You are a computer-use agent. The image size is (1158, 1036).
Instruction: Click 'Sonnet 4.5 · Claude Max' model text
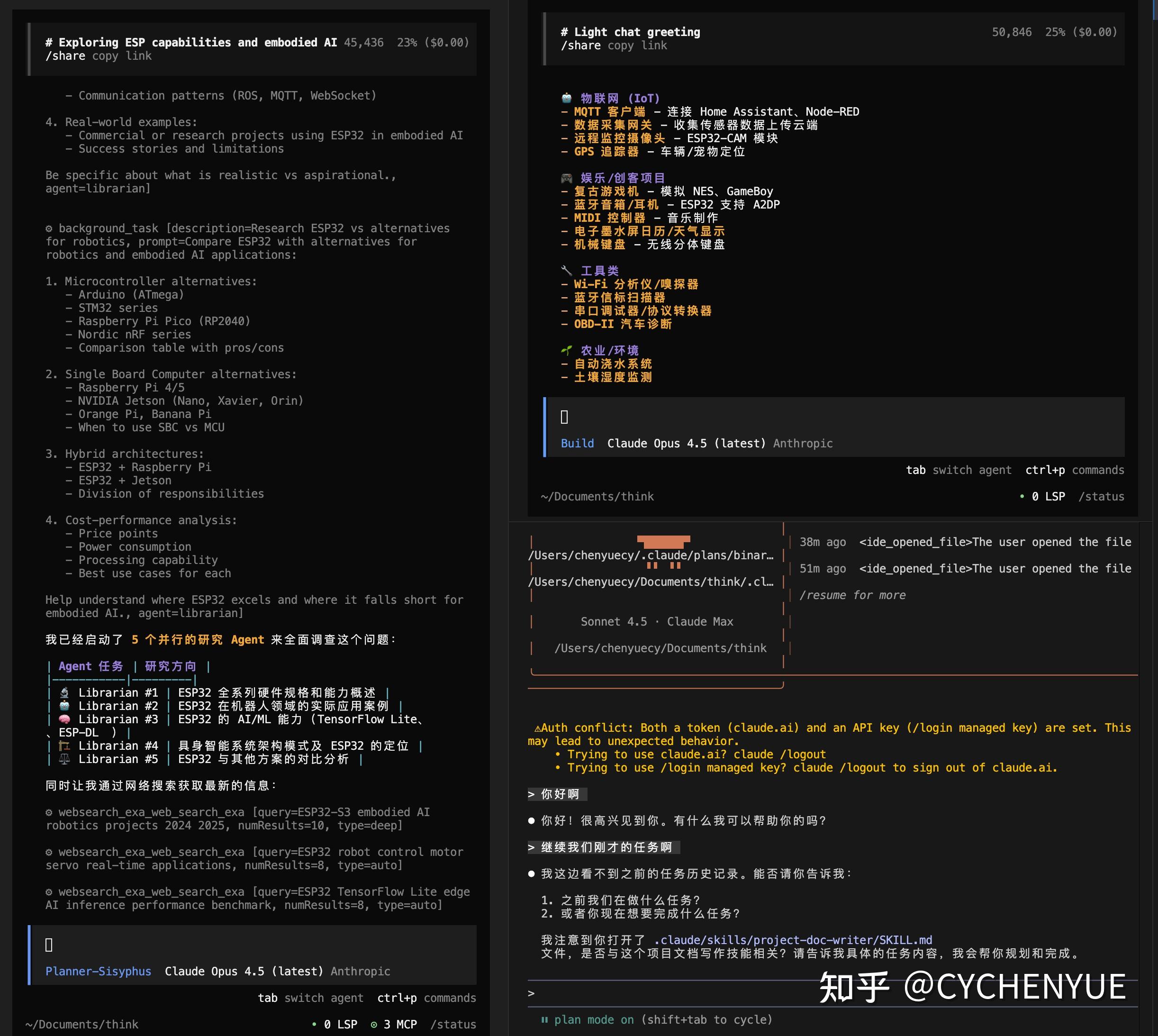tap(657, 622)
